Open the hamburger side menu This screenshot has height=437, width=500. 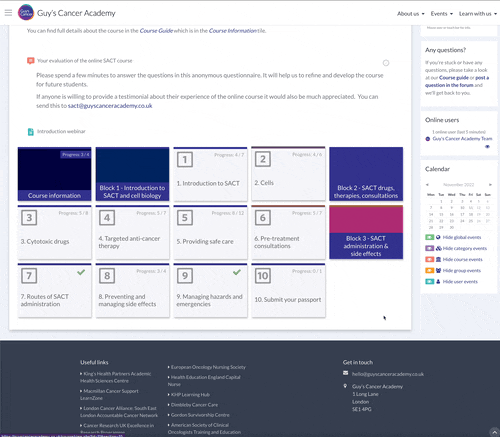[8, 13]
